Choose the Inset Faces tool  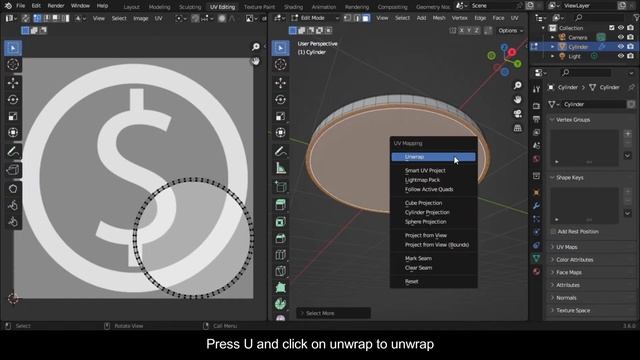[280, 222]
